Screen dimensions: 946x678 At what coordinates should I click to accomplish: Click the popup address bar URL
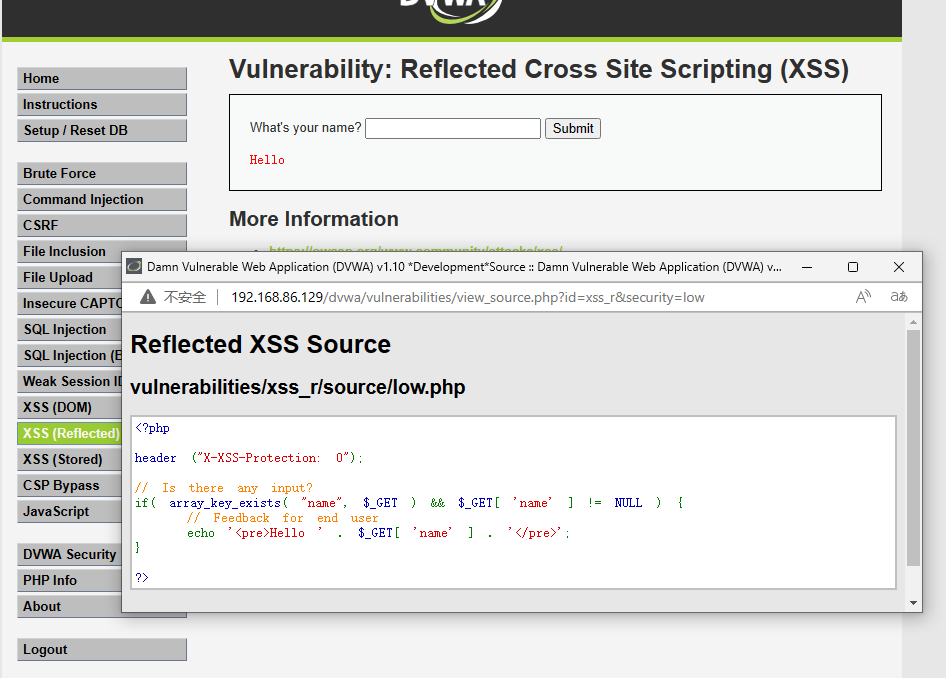coord(468,297)
